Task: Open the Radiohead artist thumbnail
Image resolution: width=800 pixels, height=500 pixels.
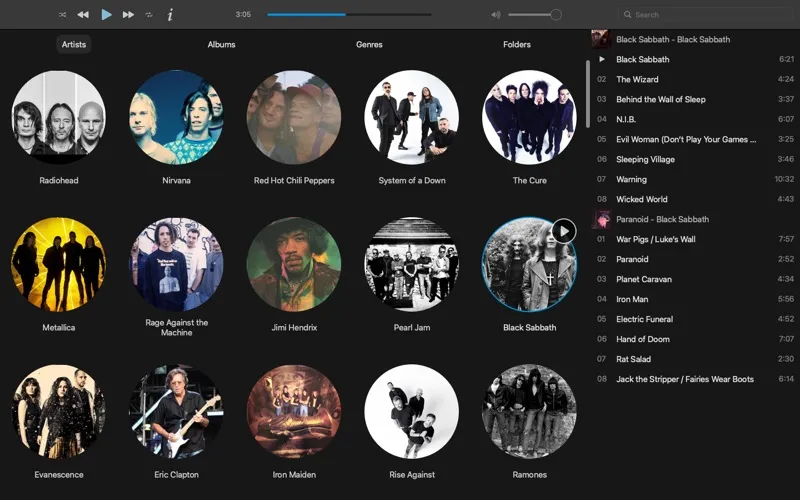Action: 59,117
